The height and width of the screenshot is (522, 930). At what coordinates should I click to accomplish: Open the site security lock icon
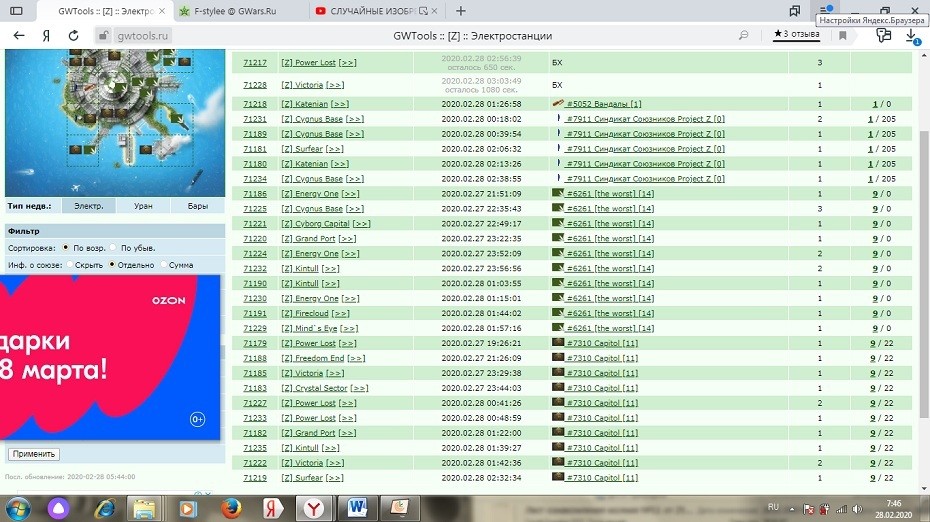point(103,36)
